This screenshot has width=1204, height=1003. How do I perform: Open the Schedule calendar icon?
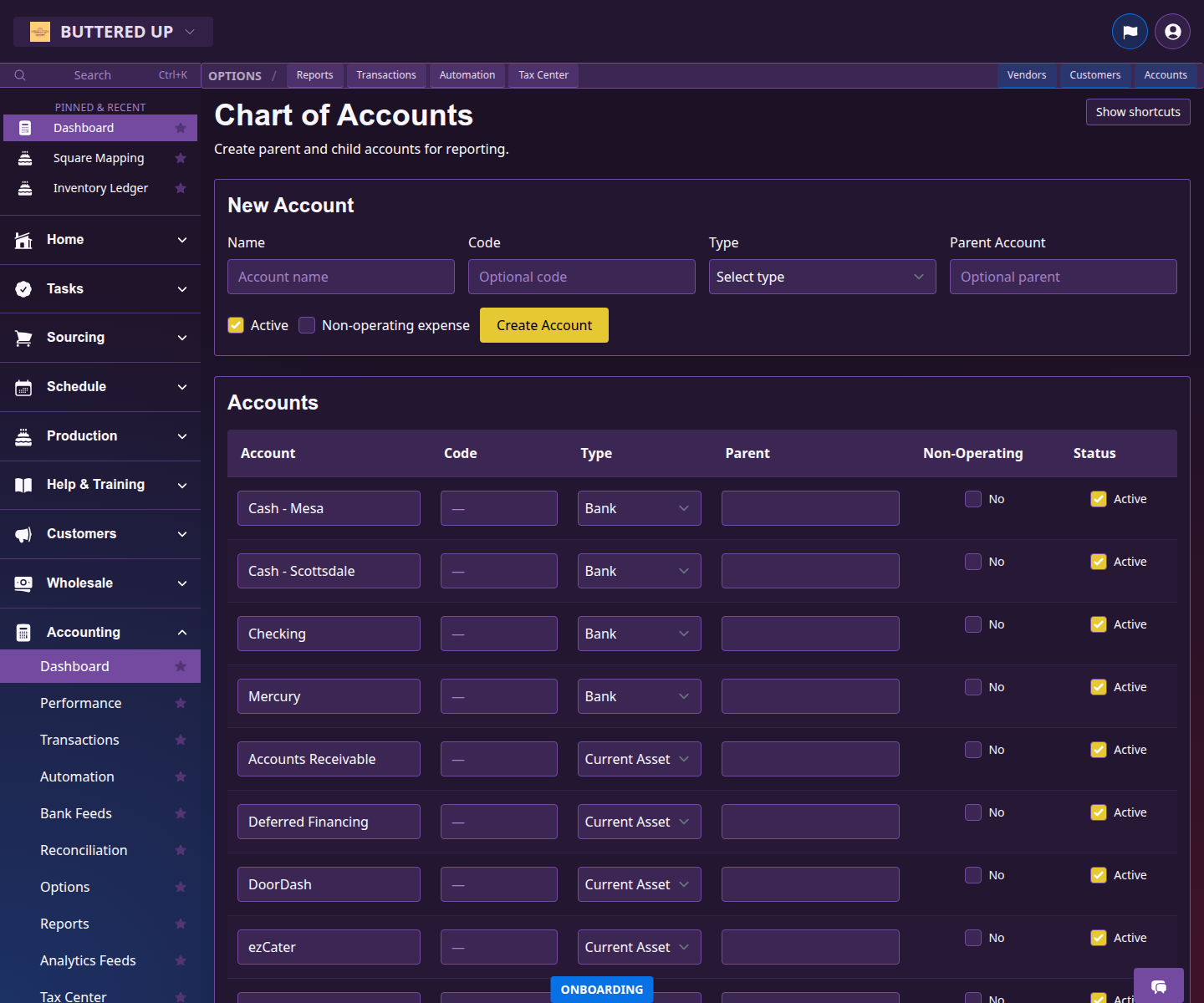(23, 386)
